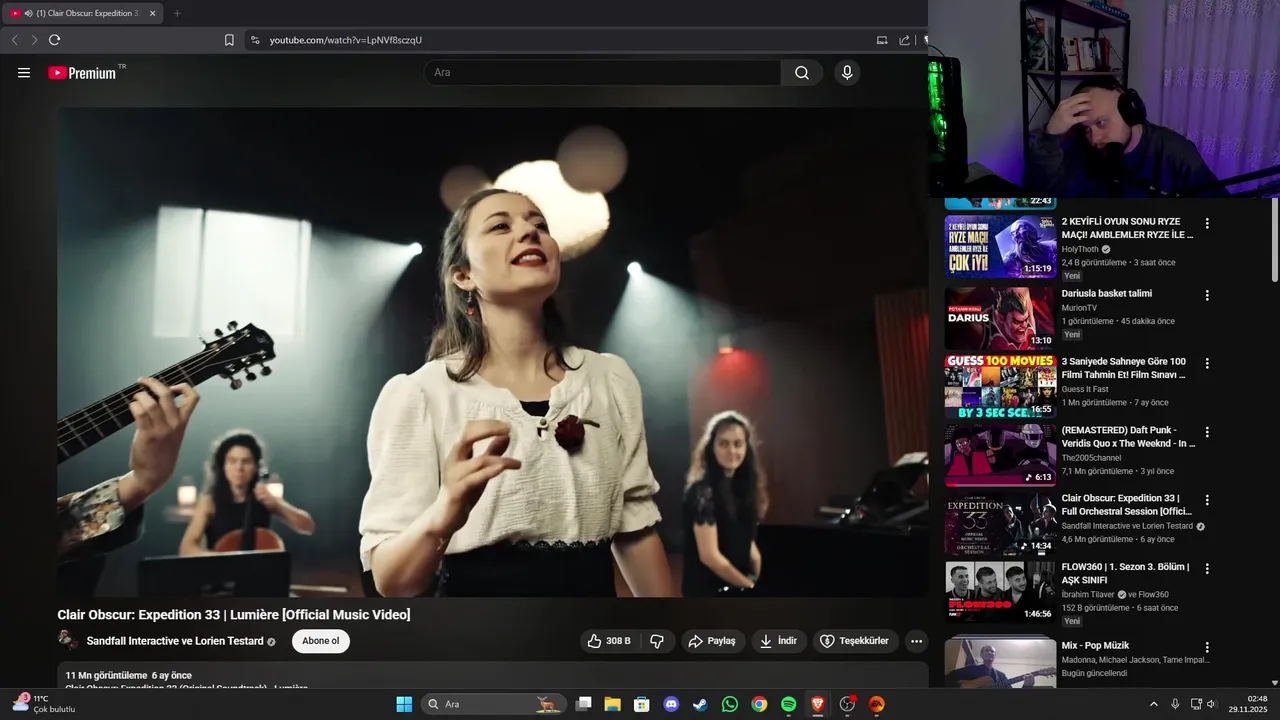Open options menu for FLOW360 video
1280x720 pixels.
[x=1207, y=569]
